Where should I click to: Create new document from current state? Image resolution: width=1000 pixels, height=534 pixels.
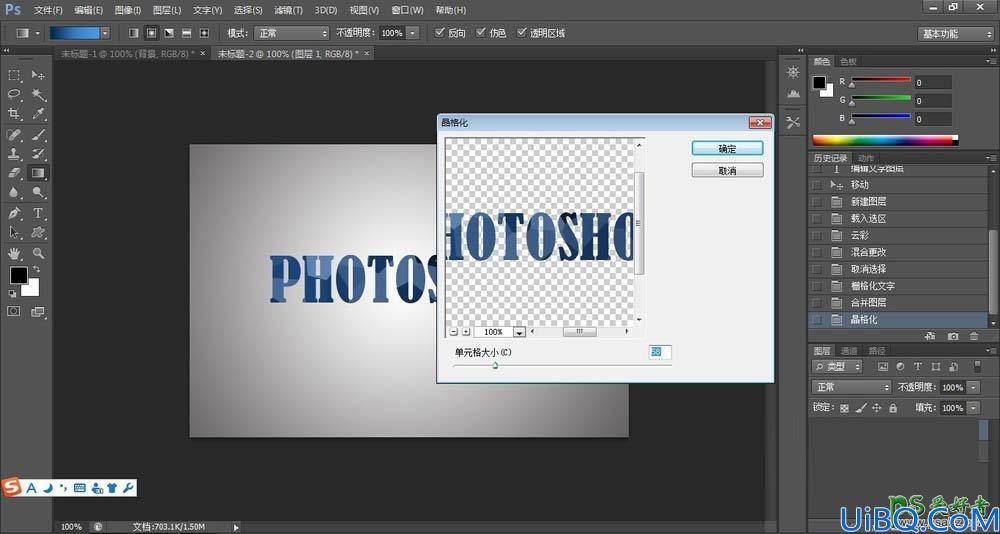coord(930,336)
